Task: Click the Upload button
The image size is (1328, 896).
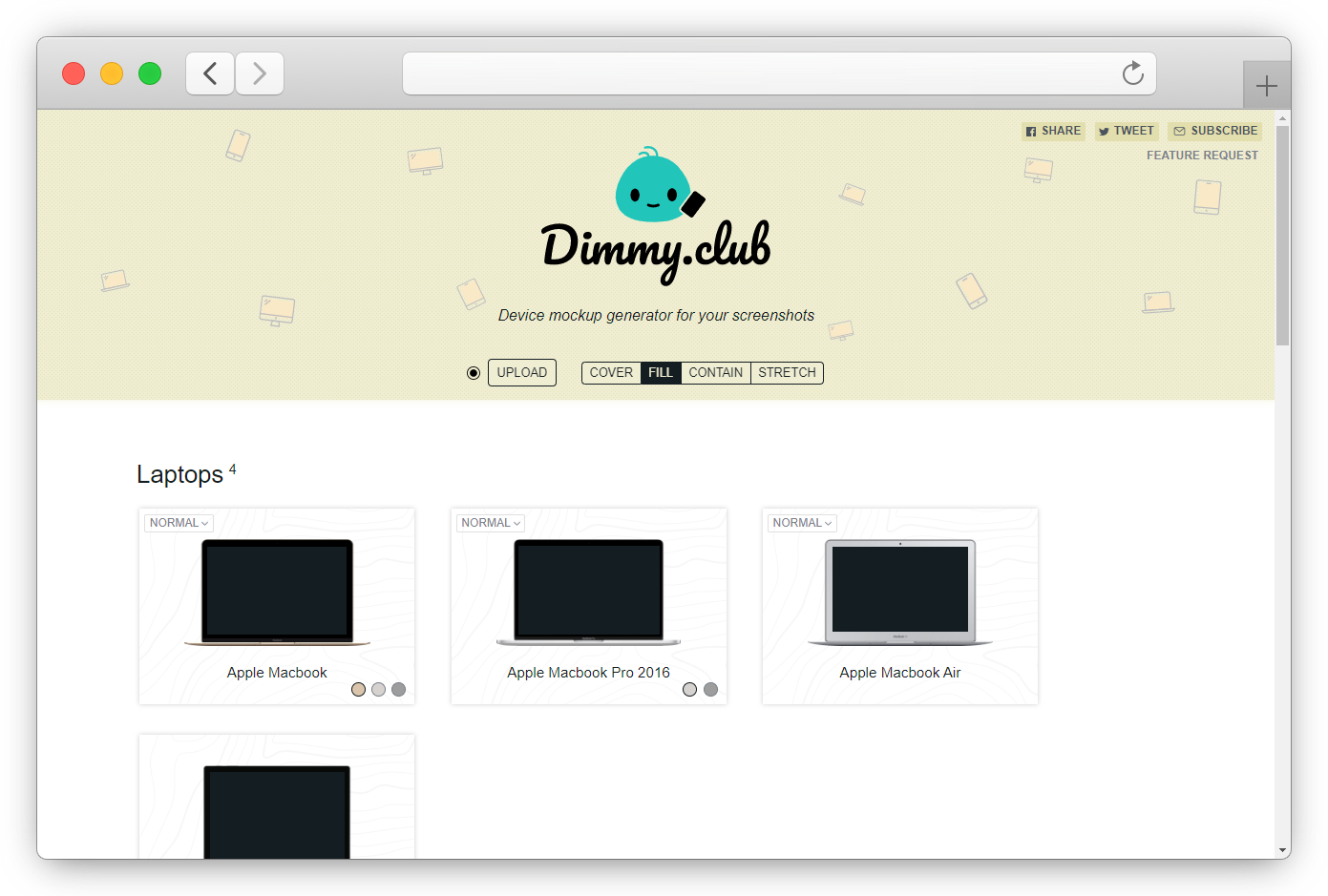Action: (x=522, y=372)
